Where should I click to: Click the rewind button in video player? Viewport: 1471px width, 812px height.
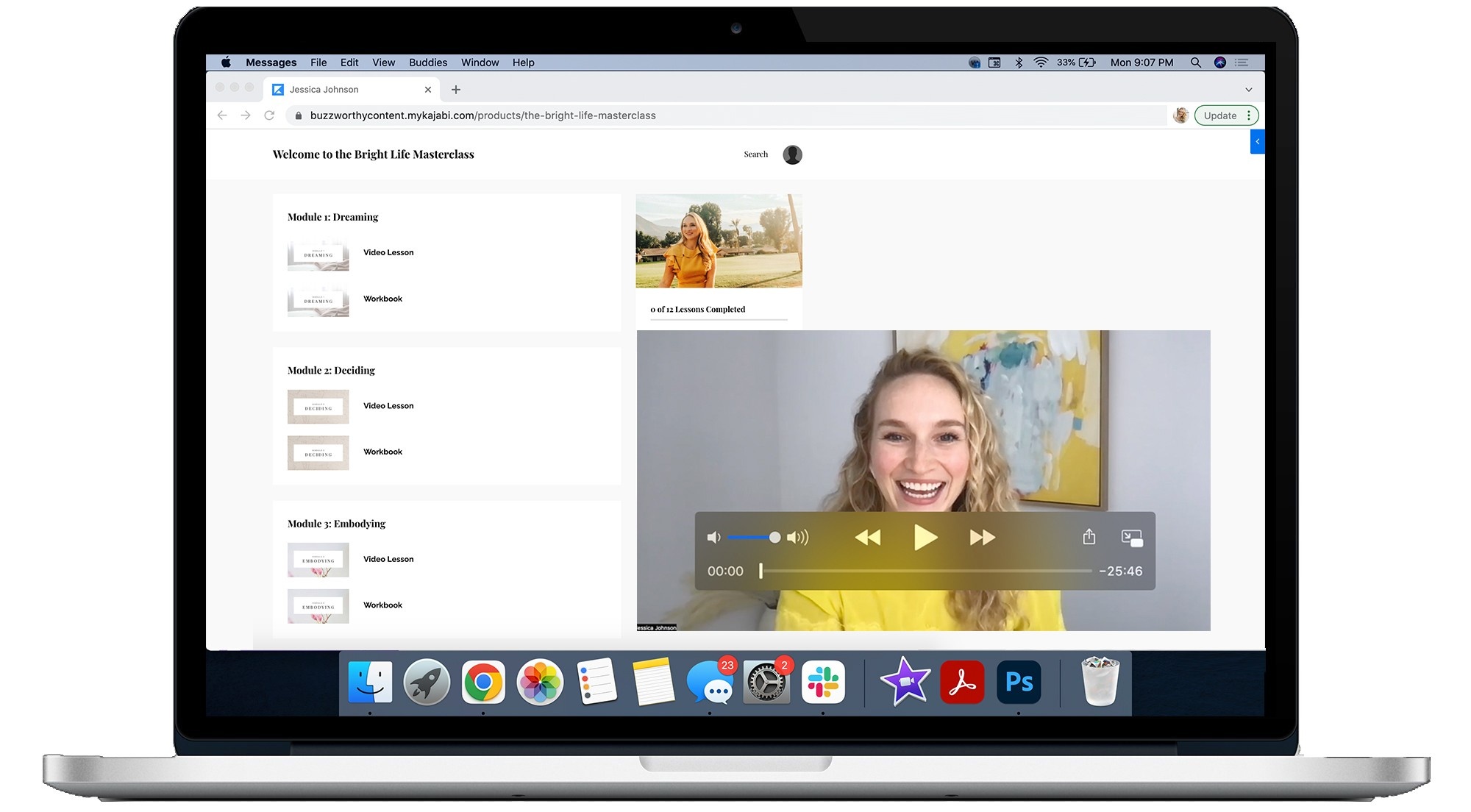point(868,538)
